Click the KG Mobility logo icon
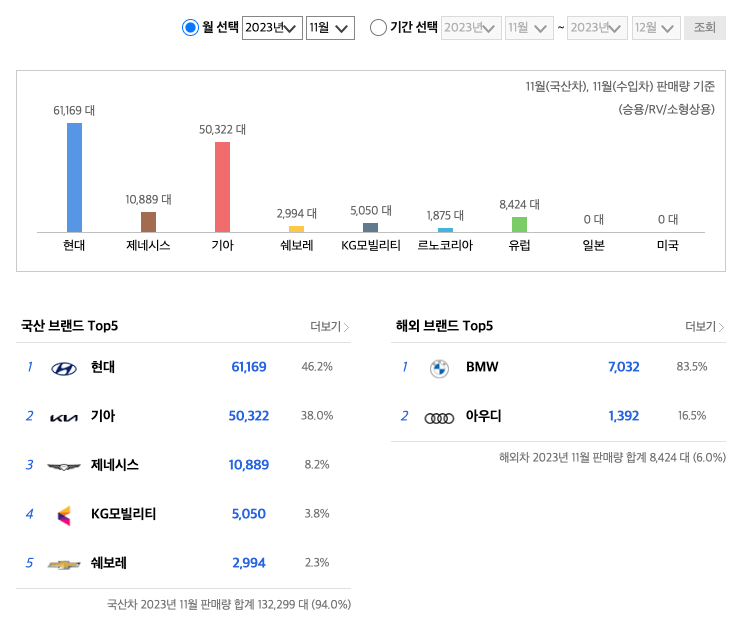The width and height of the screenshot is (750, 625). [64, 515]
